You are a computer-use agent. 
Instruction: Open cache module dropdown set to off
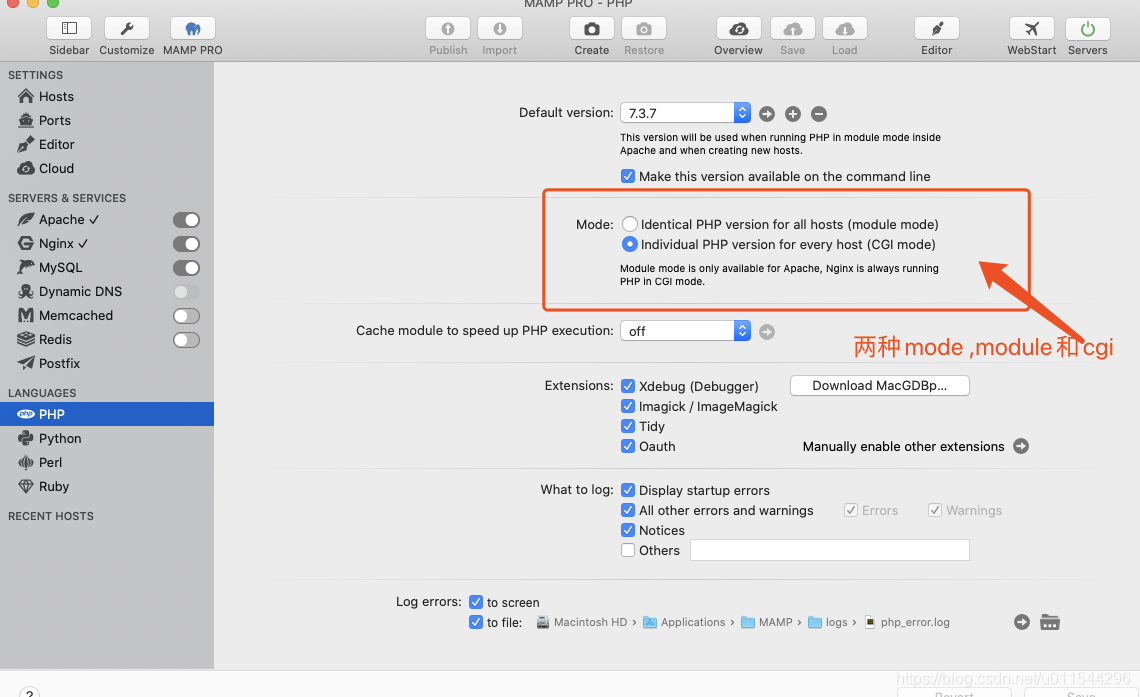pyautogui.click(x=685, y=331)
